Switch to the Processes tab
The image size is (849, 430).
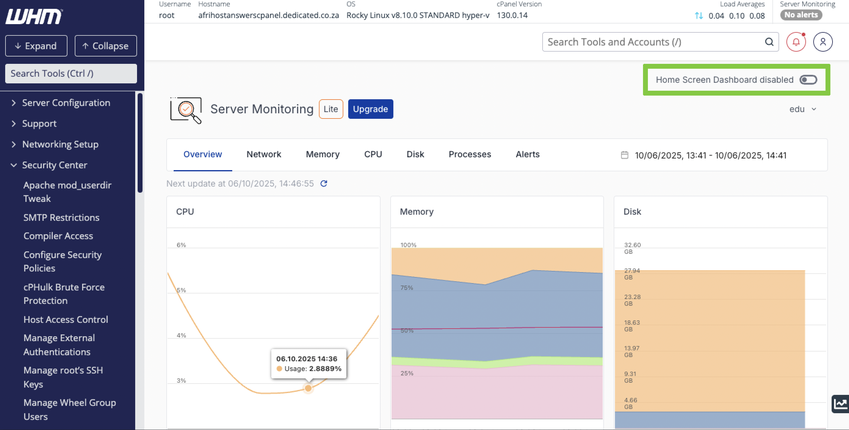[x=470, y=155]
